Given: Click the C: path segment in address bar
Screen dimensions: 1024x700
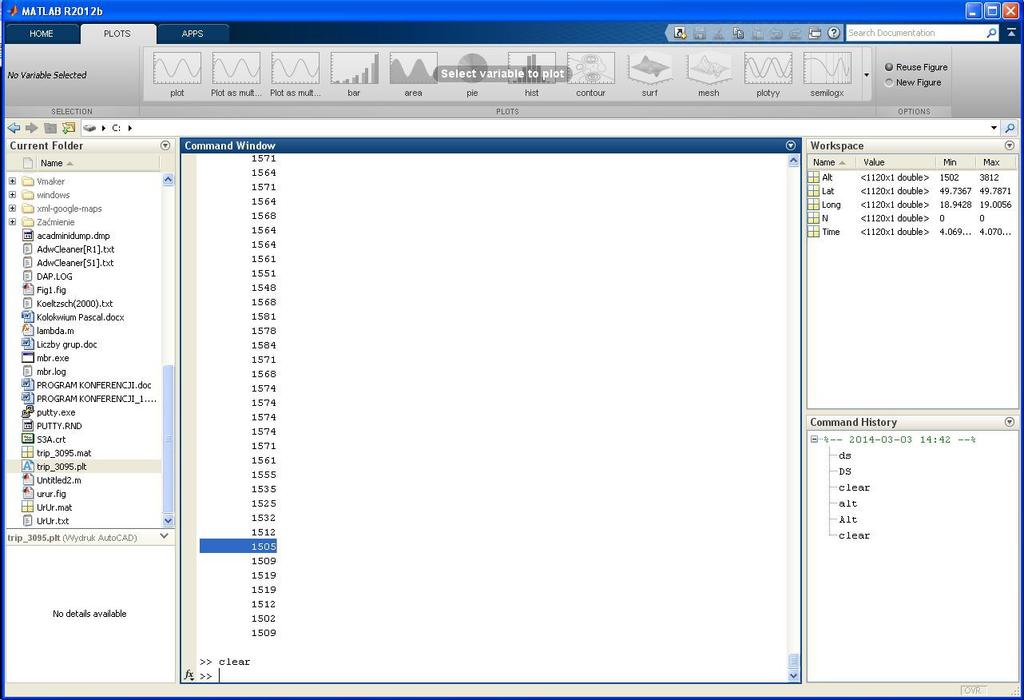Looking at the screenshot, I should pyautogui.click(x=116, y=128).
